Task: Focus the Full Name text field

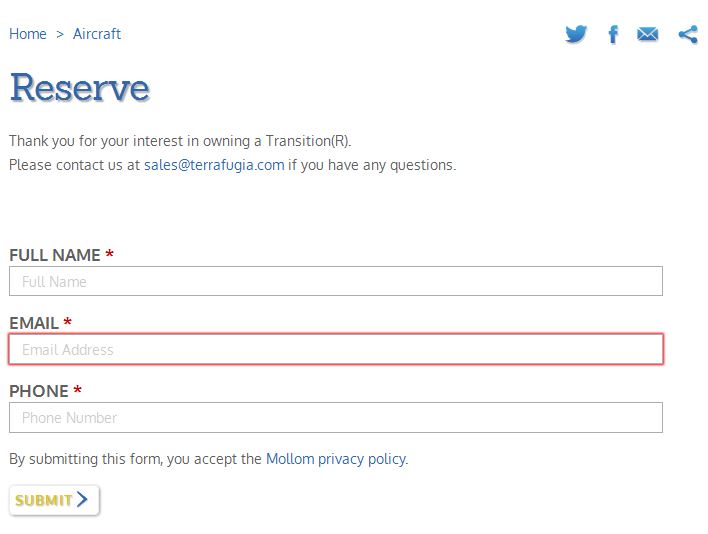Action: [x=336, y=281]
